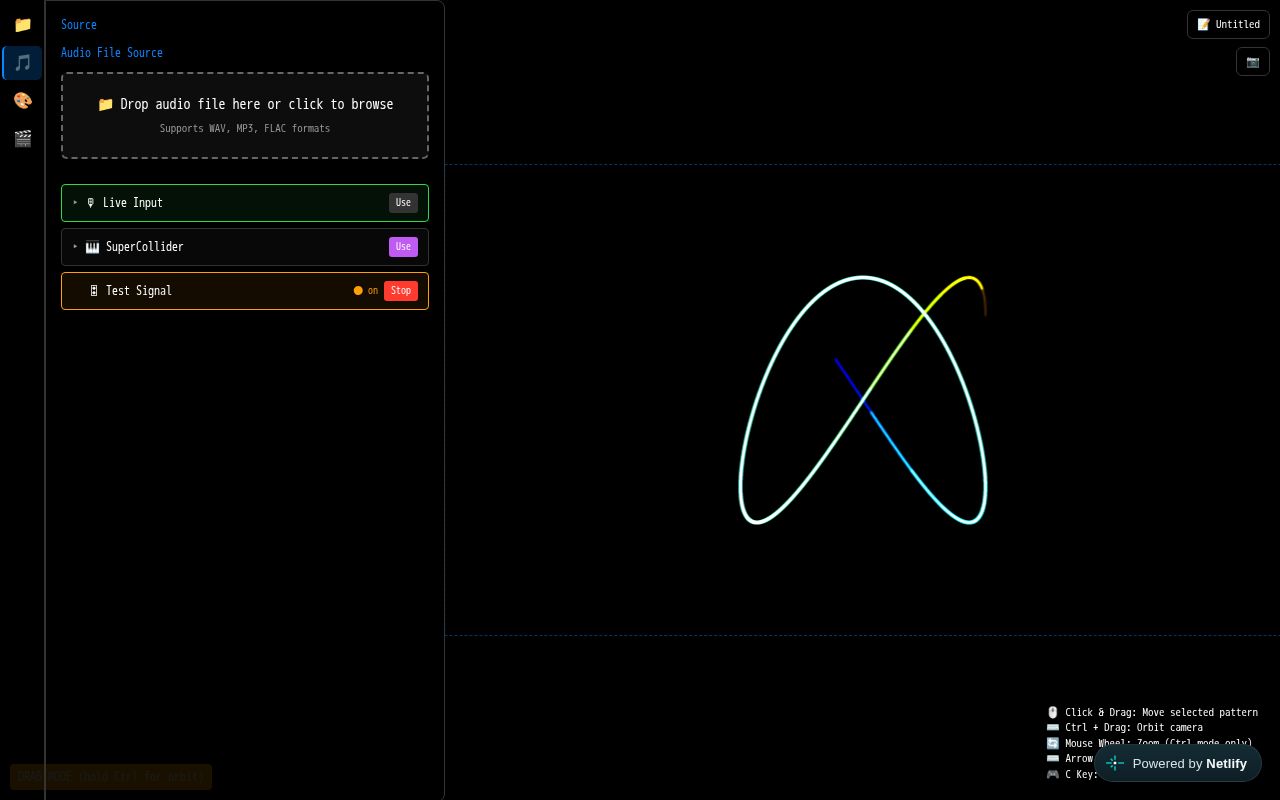Expand the SuperCollider section arrow
This screenshot has width=1280, height=800.
click(x=75, y=246)
